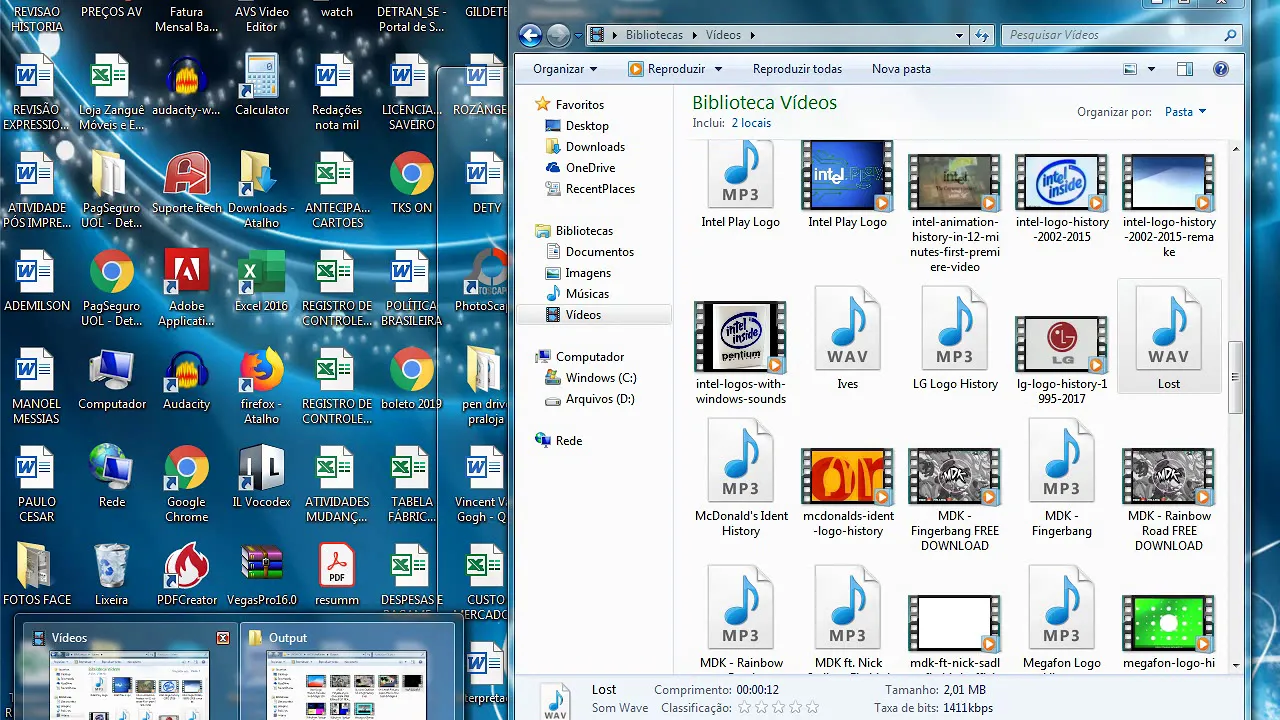
Task: Click Reproduzir todas button
Action: pyautogui.click(x=797, y=69)
